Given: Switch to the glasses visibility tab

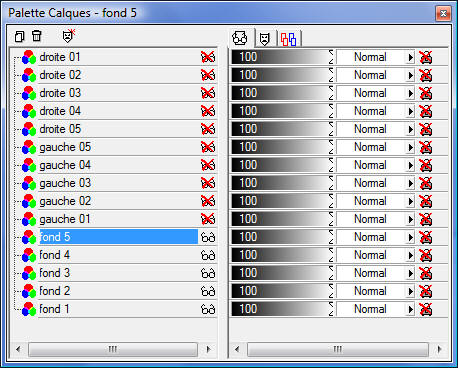Looking at the screenshot, I should click(x=240, y=38).
